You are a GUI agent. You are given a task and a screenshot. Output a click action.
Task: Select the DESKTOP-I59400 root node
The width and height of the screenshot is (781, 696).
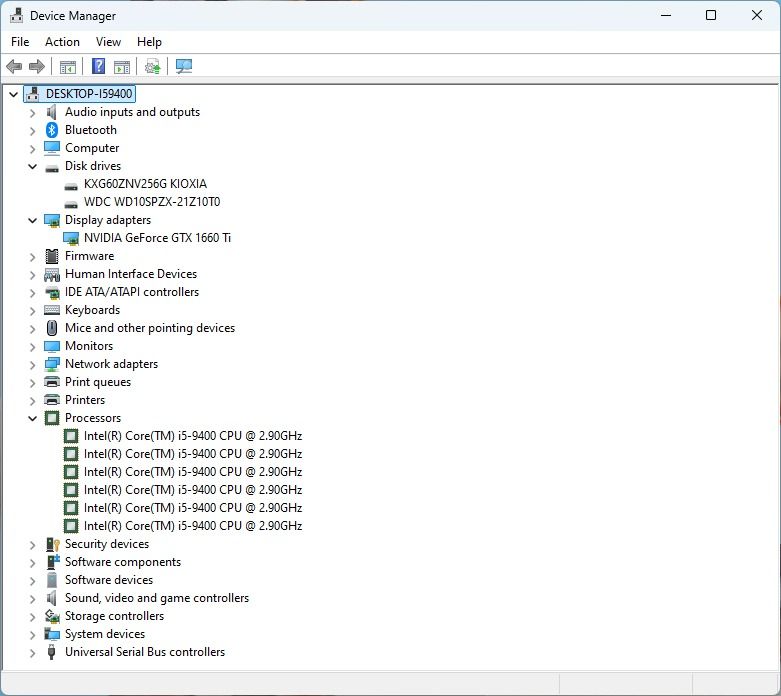88,94
